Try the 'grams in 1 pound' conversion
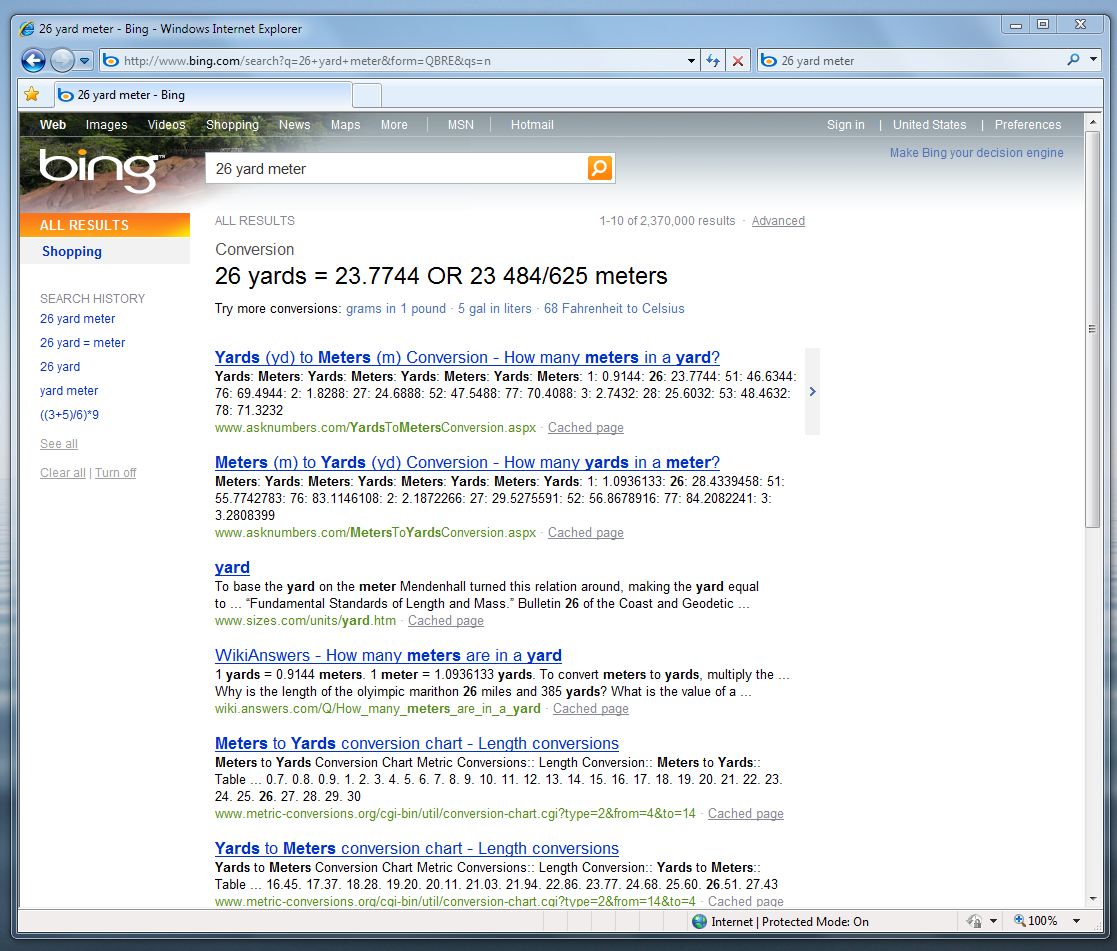The width and height of the screenshot is (1117, 951). point(396,308)
